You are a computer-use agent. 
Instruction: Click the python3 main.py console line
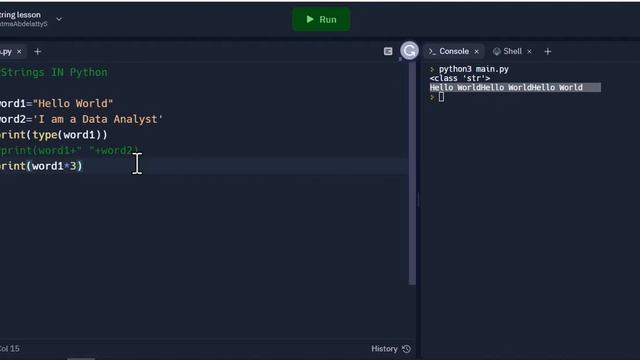point(473,69)
